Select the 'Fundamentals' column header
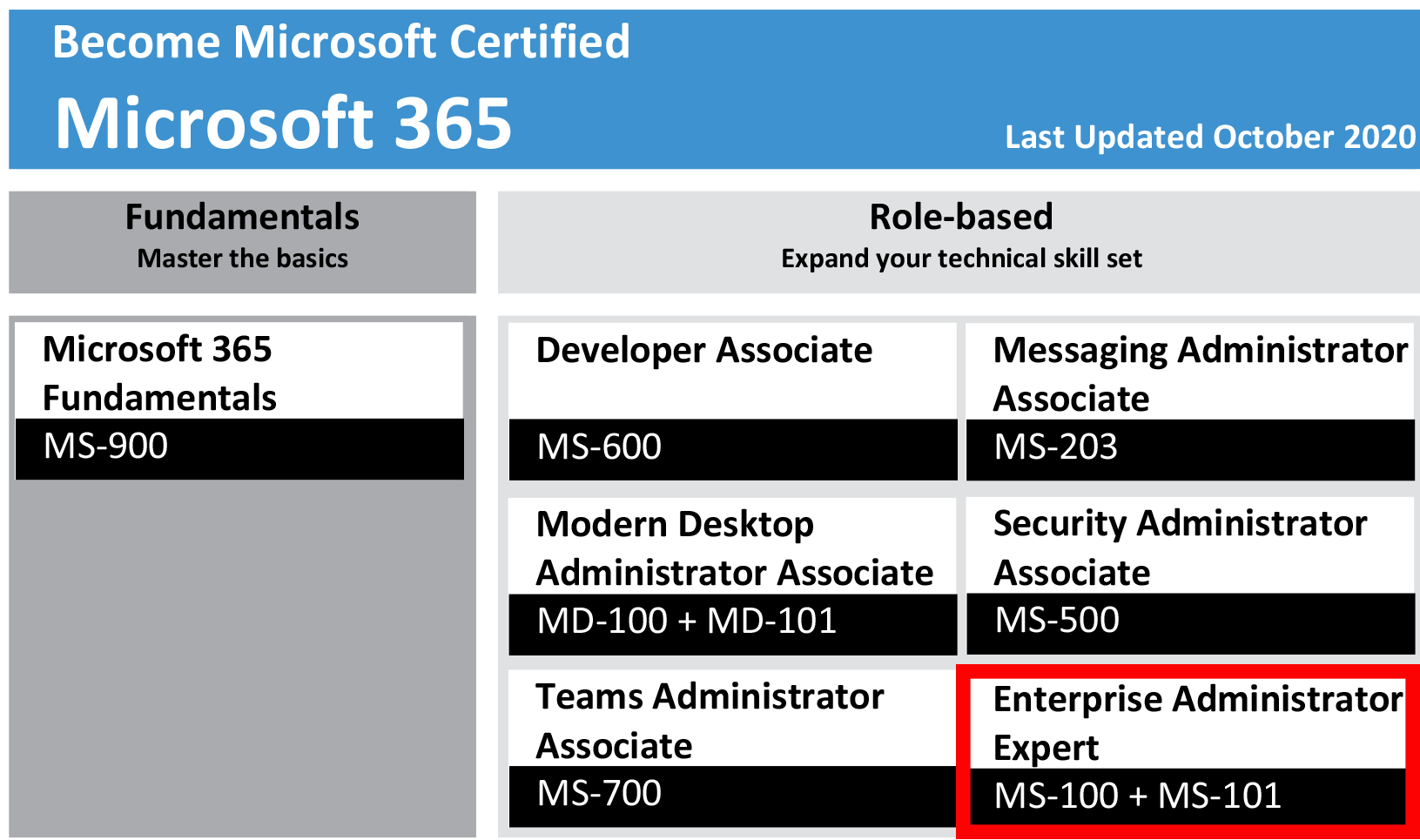The height and width of the screenshot is (840, 1420). coord(242,217)
